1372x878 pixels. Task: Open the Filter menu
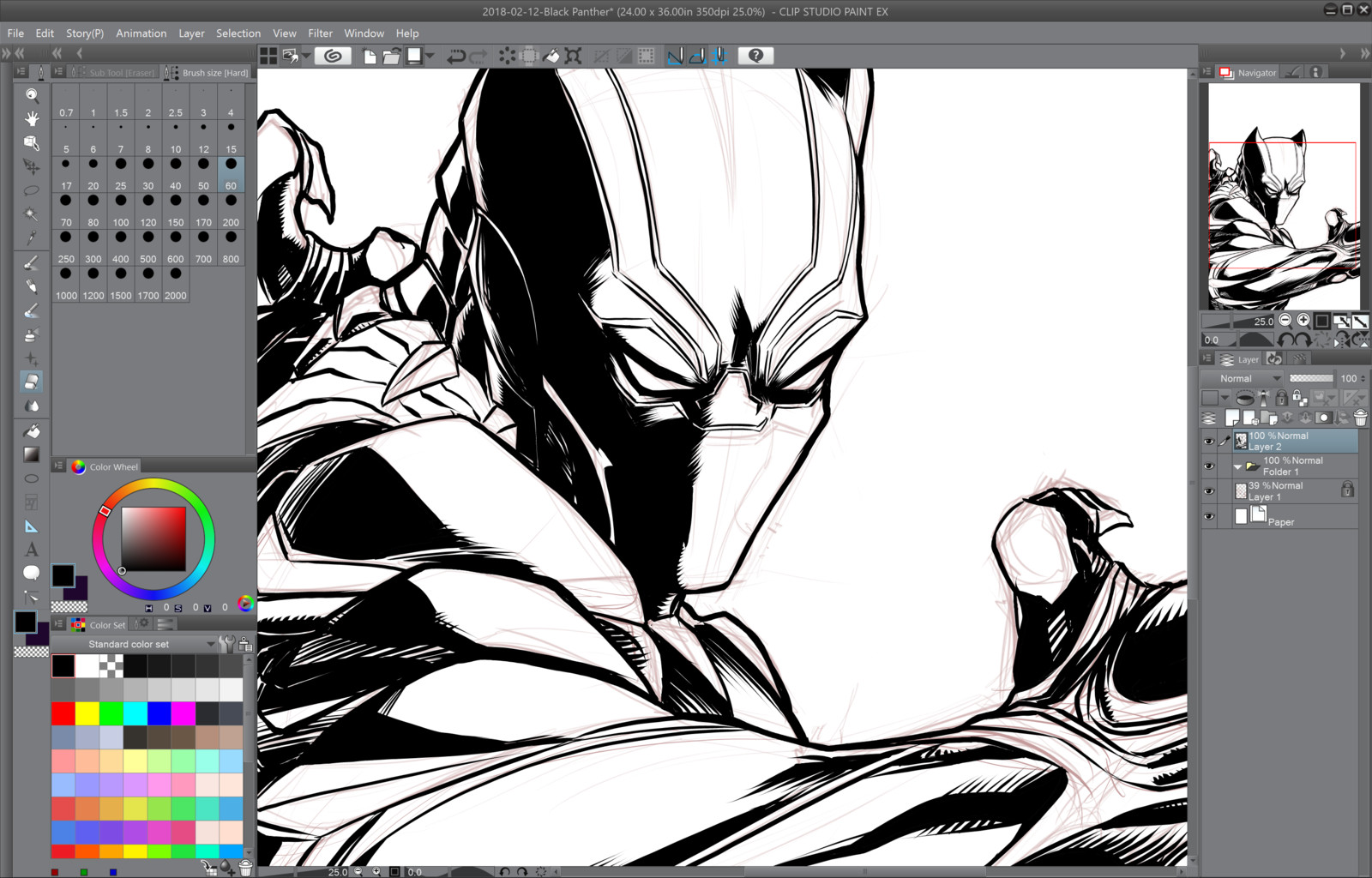(x=320, y=33)
